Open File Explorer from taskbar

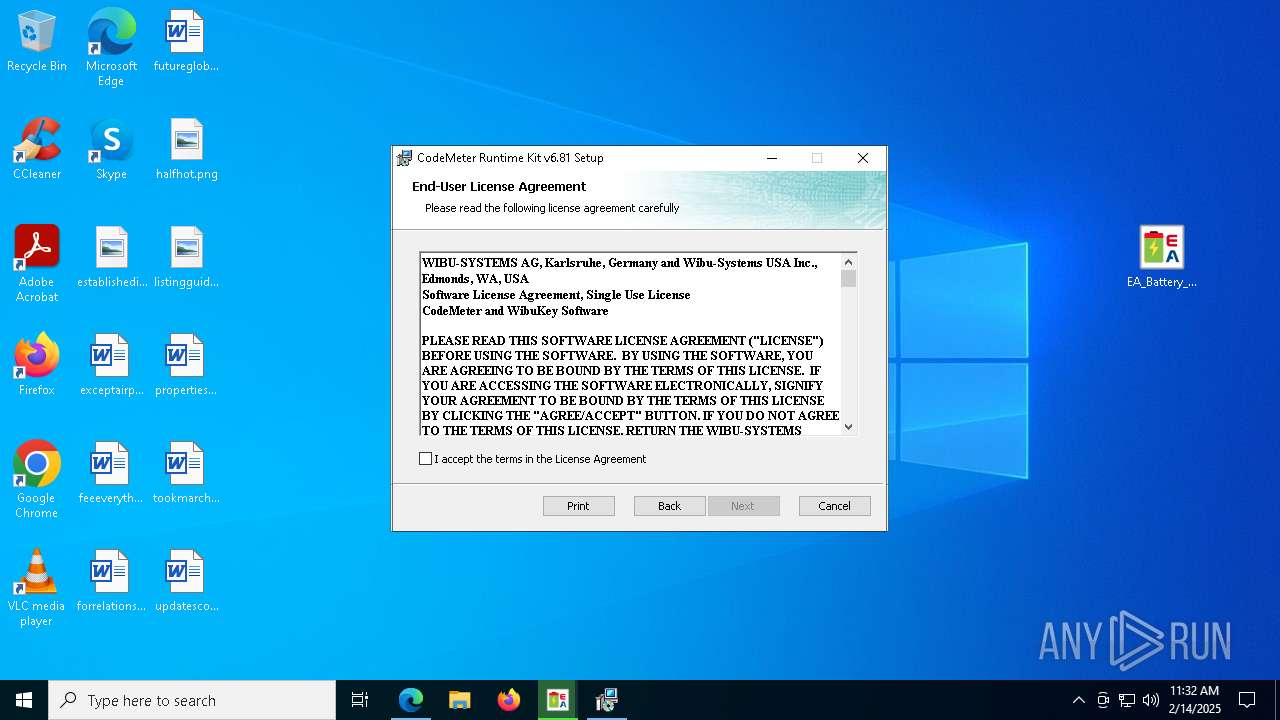tap(459, 700)
